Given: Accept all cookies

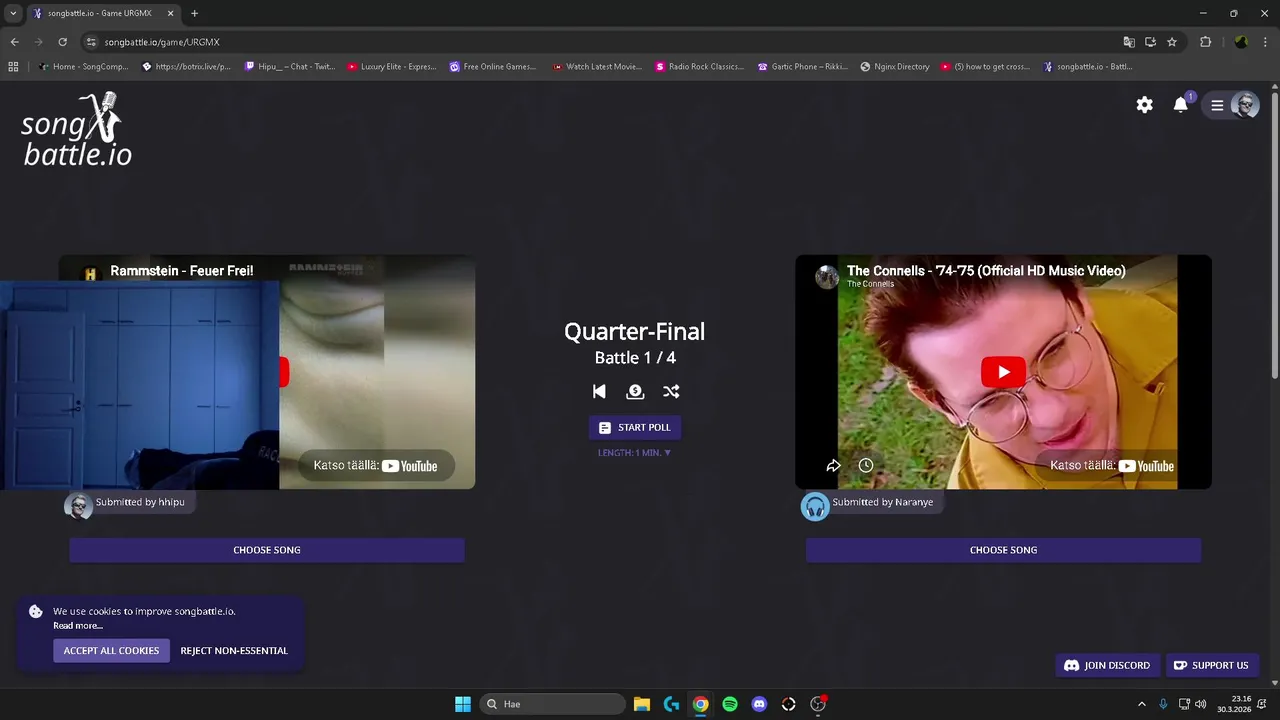Looking at the screenshot, I should tap(111, 651).
